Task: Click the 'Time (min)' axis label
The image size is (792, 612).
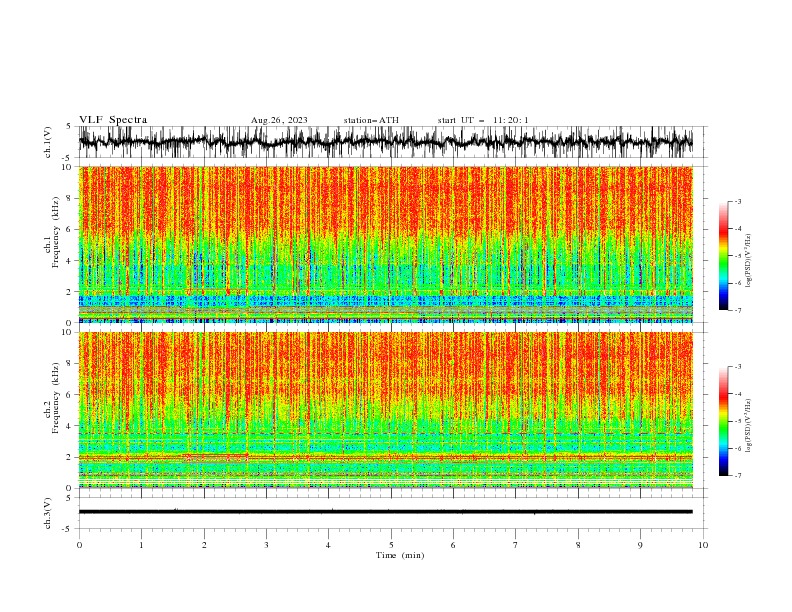Action: (400, 555)
